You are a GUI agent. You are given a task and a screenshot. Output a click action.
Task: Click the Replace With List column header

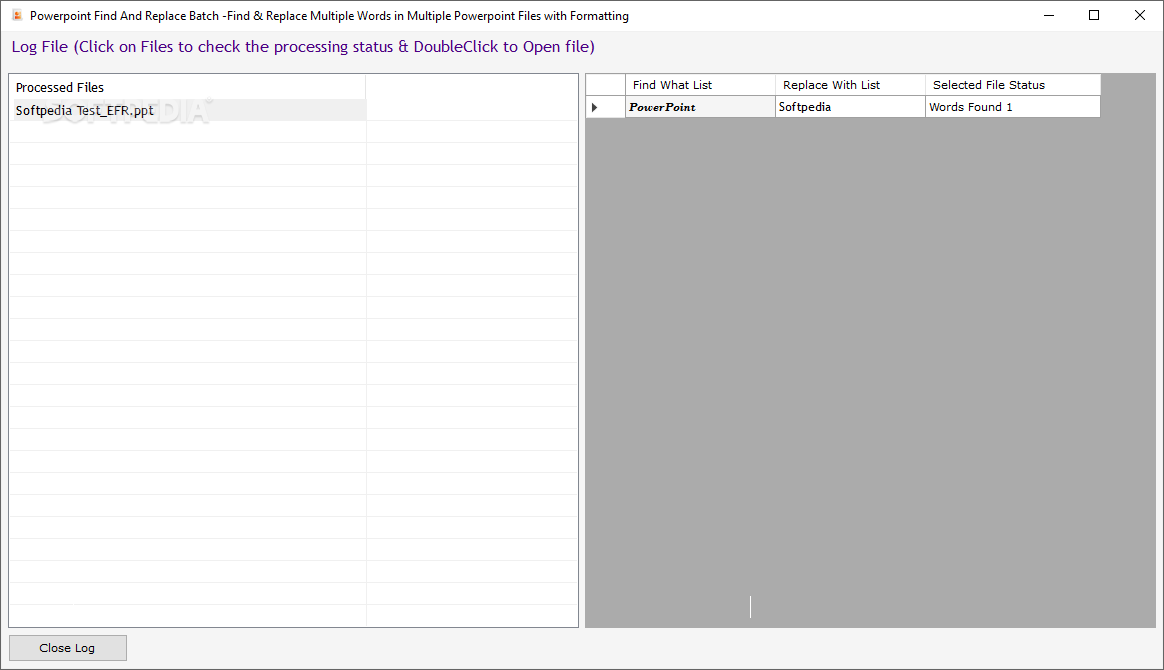(x=850, y=85)
